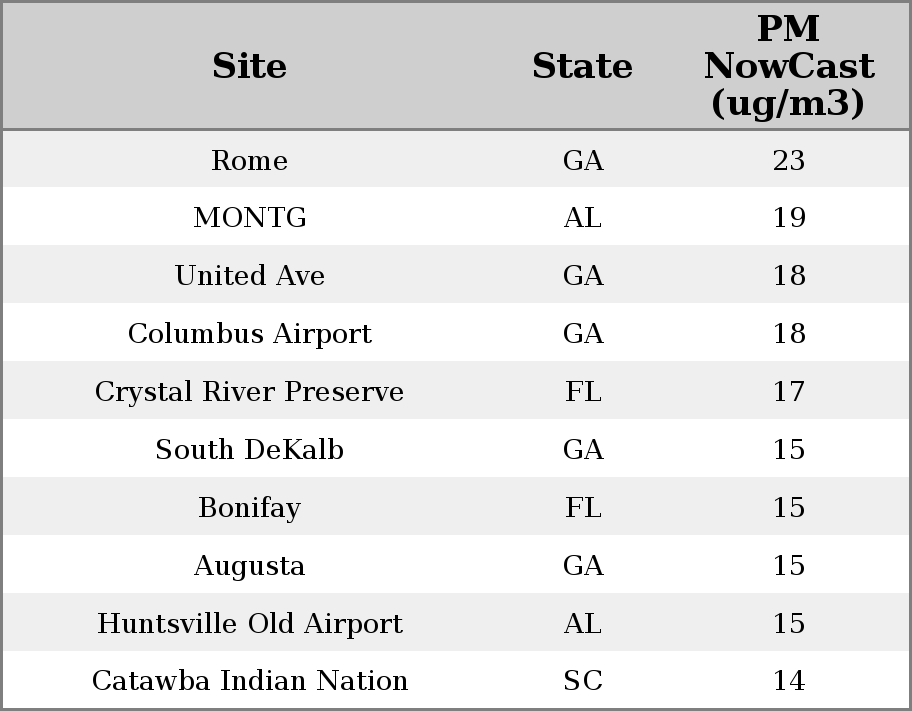912x711 pixels.
Task: Click the Site column header
Action: pos(250,66)
